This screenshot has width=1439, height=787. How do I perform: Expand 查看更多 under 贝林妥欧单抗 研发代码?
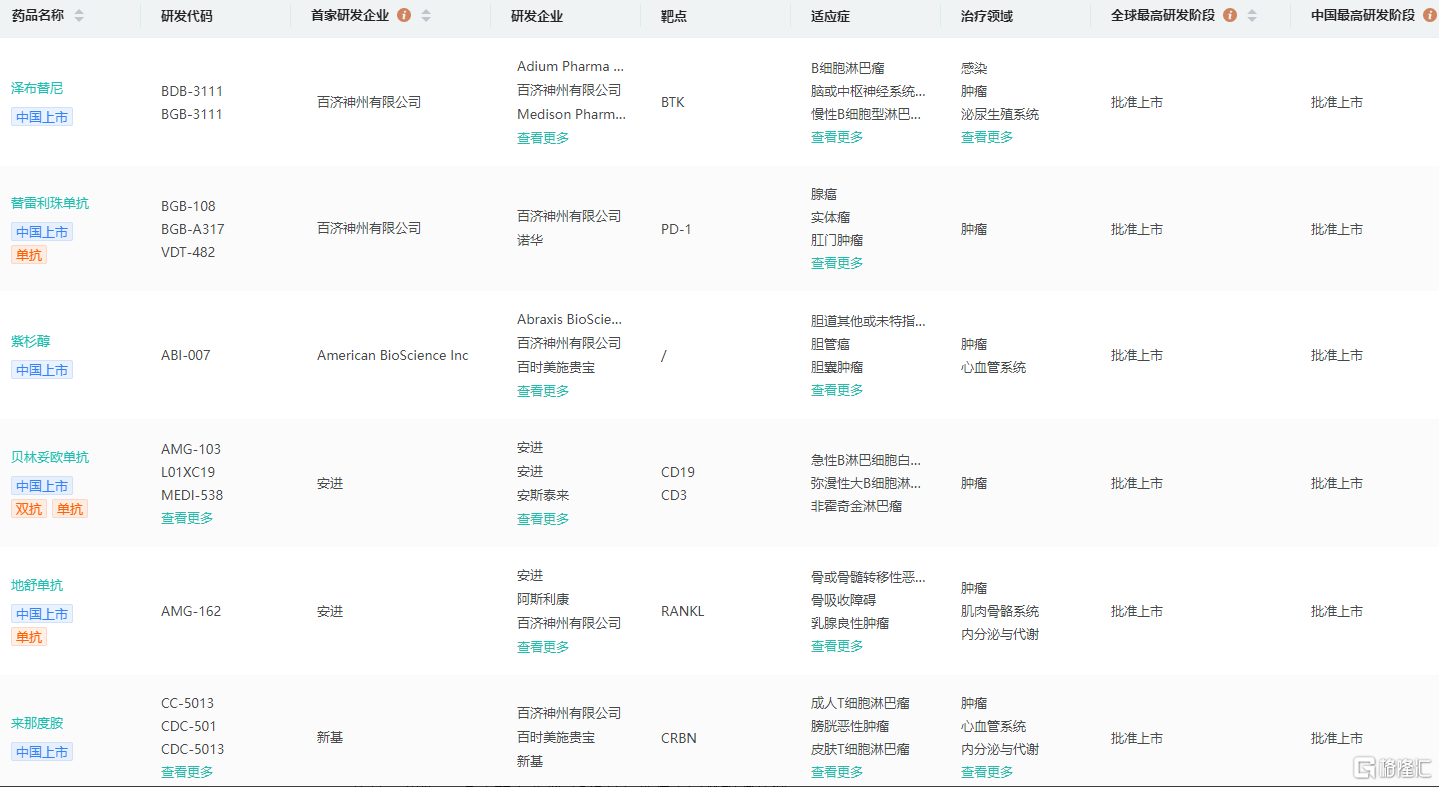[x=187, y=518]
